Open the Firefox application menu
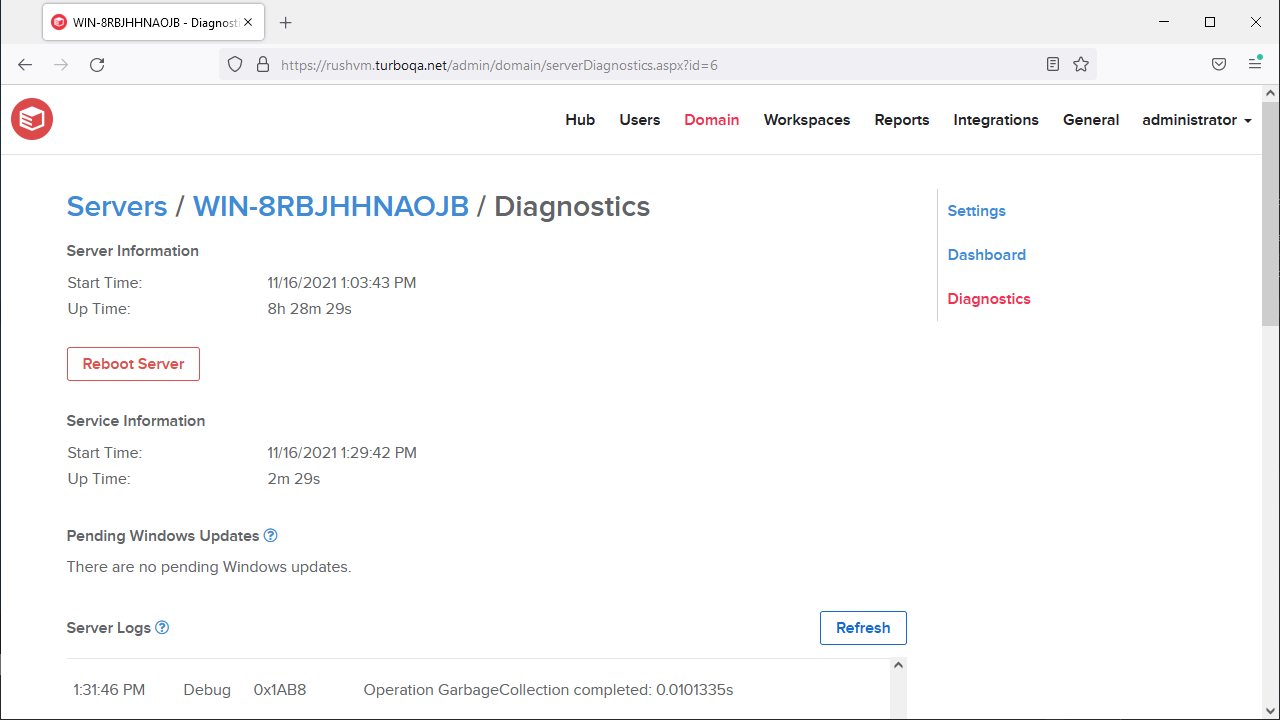The height and width of the screenshot is (720, 1280). 1255,64
